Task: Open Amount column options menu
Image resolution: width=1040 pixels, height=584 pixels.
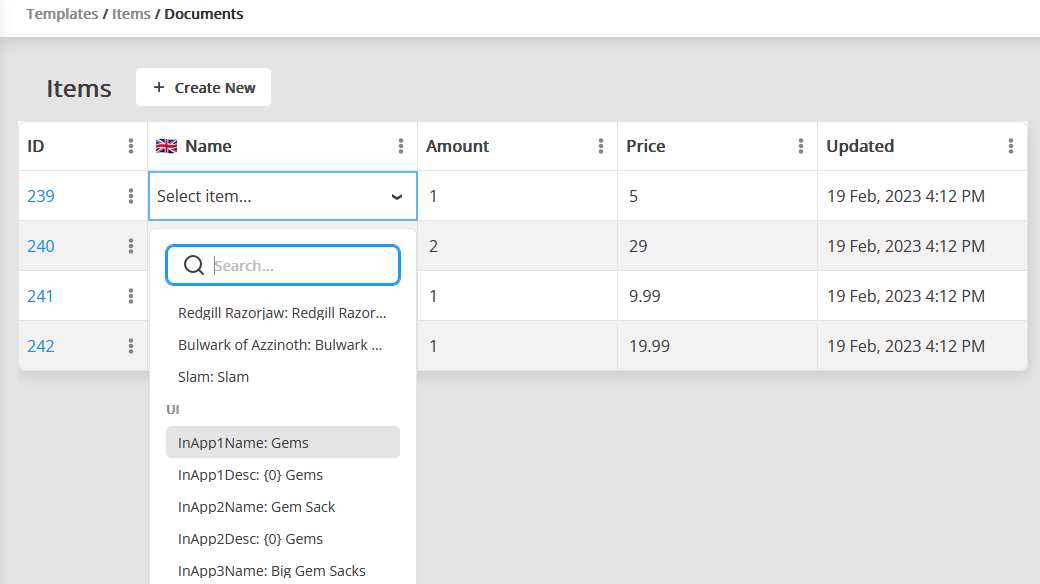Action: coord(601,146)
